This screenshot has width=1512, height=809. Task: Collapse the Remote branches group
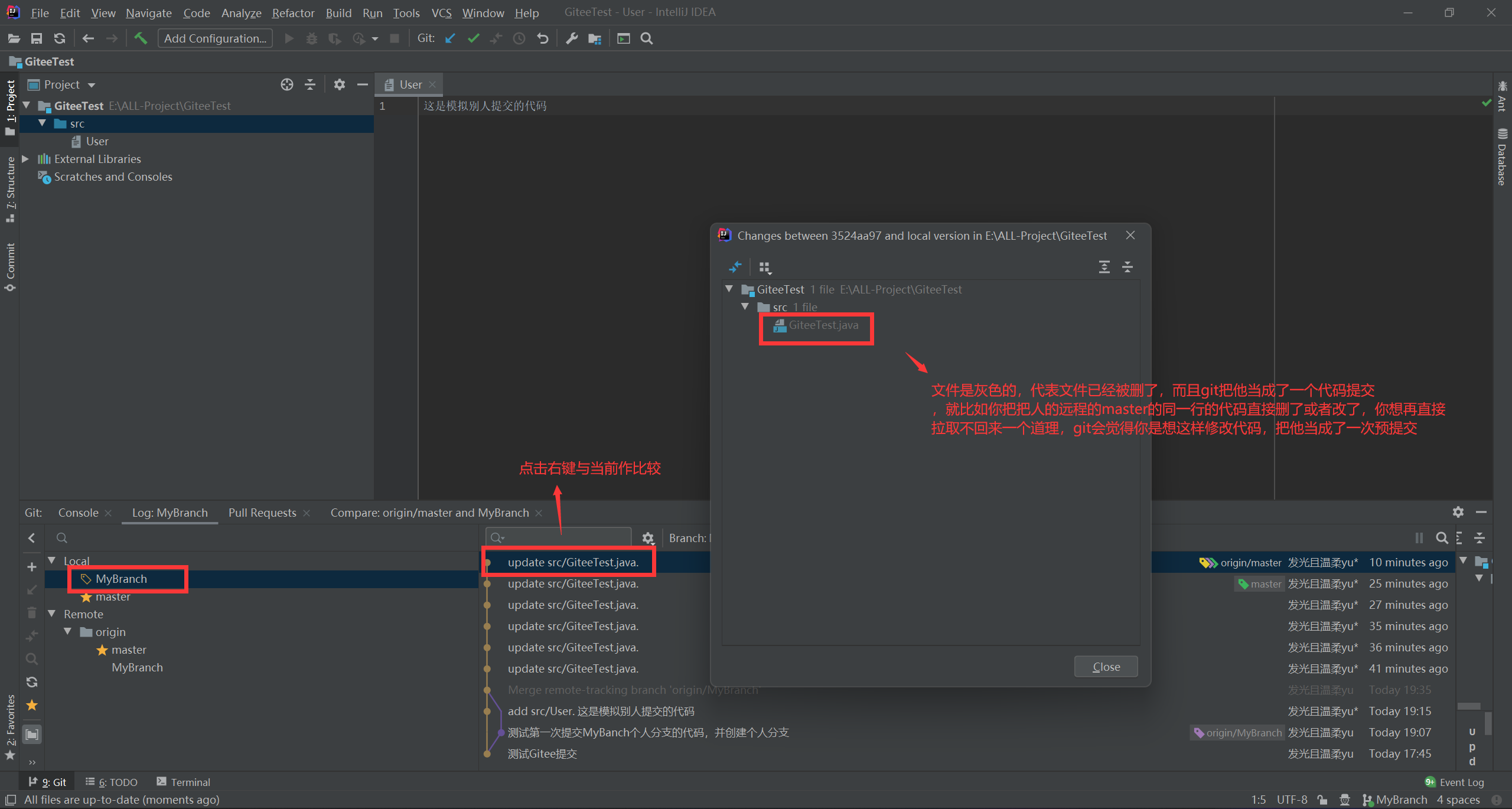(x=52, y=614)
